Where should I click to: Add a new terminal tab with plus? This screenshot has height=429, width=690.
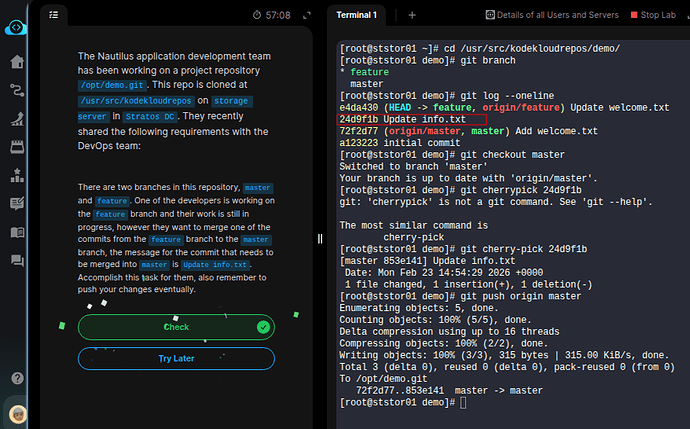(x=411, y=15)
